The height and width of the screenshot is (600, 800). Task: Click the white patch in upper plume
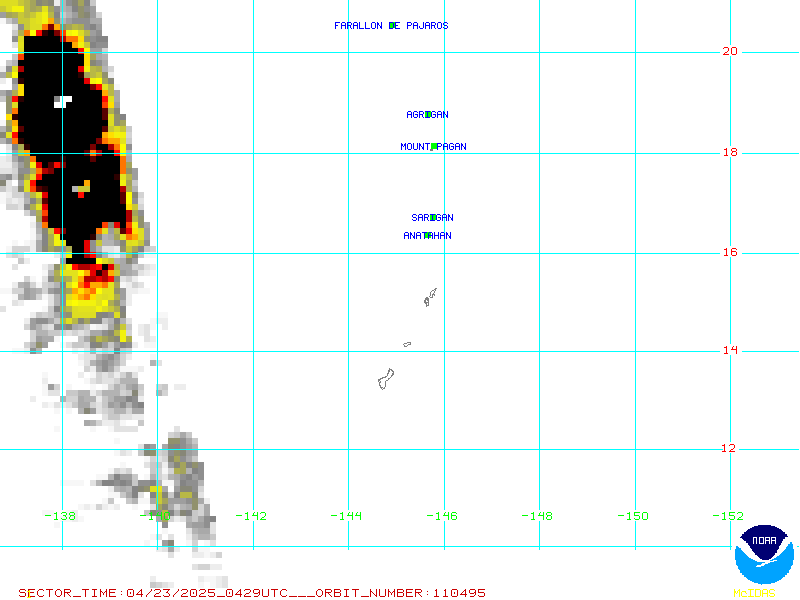[x=63, y=102]
